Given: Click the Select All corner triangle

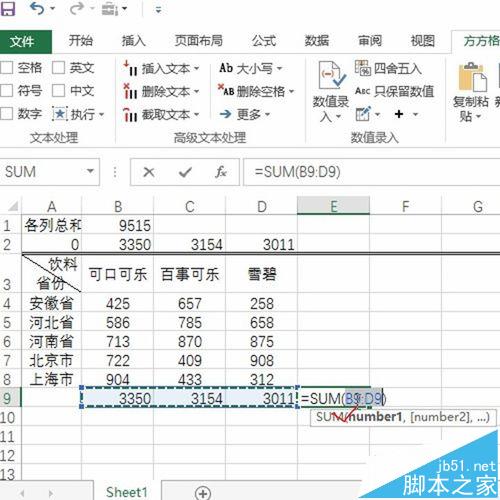Looking at the screenshot, I should [13, 207].
